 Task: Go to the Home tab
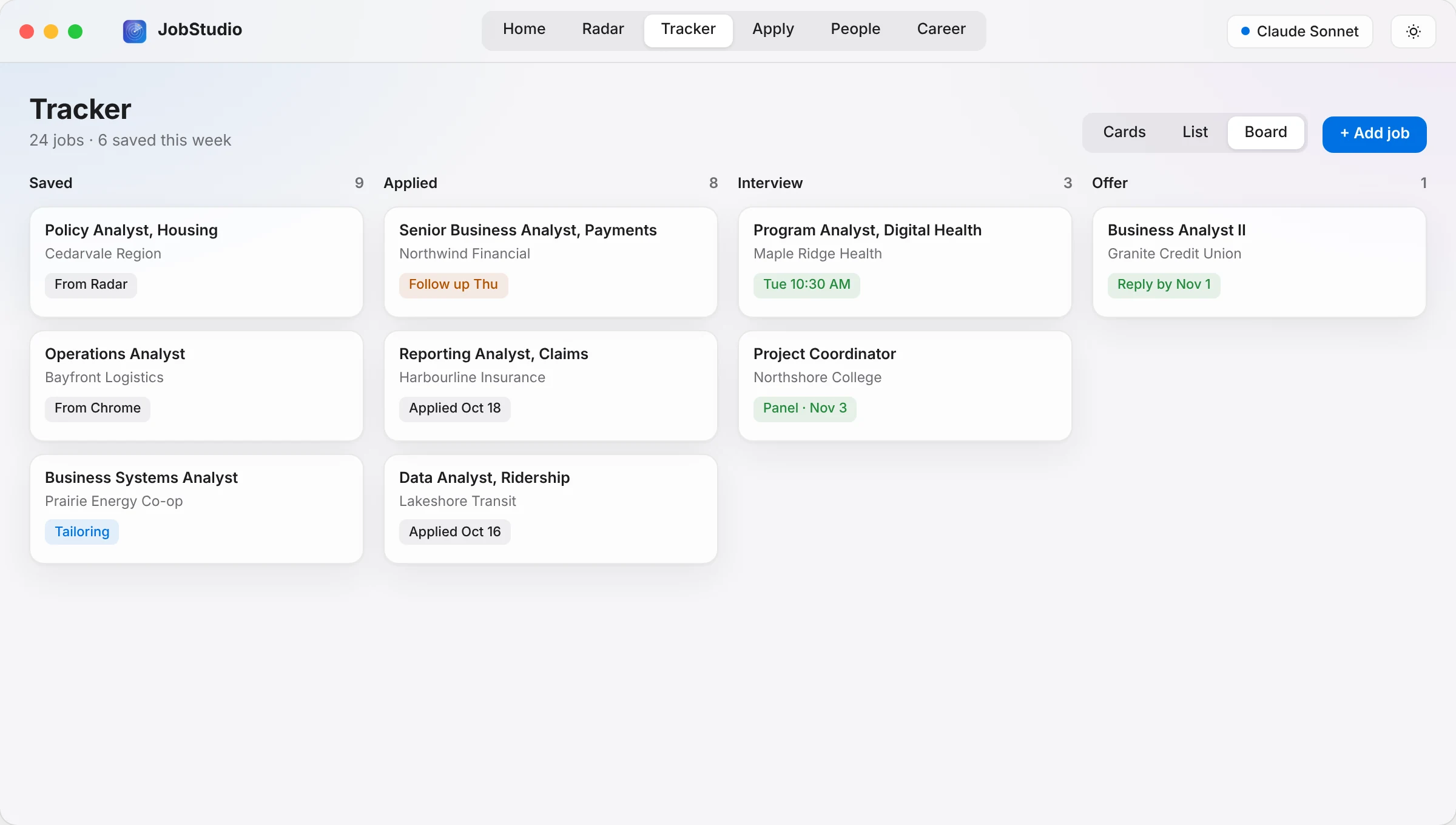coord(524,29)
